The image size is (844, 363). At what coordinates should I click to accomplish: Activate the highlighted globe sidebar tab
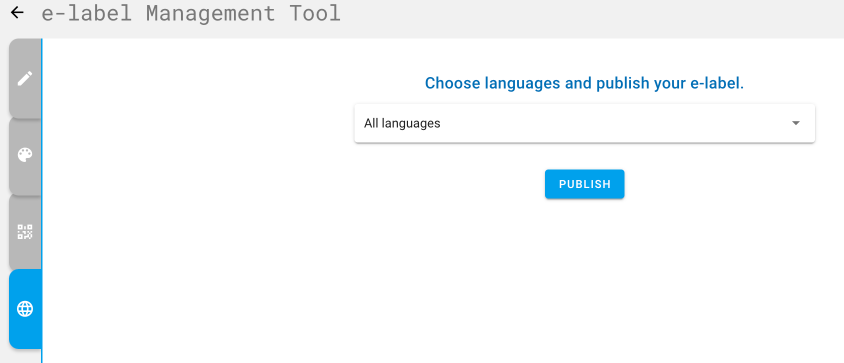coord(25,309)
